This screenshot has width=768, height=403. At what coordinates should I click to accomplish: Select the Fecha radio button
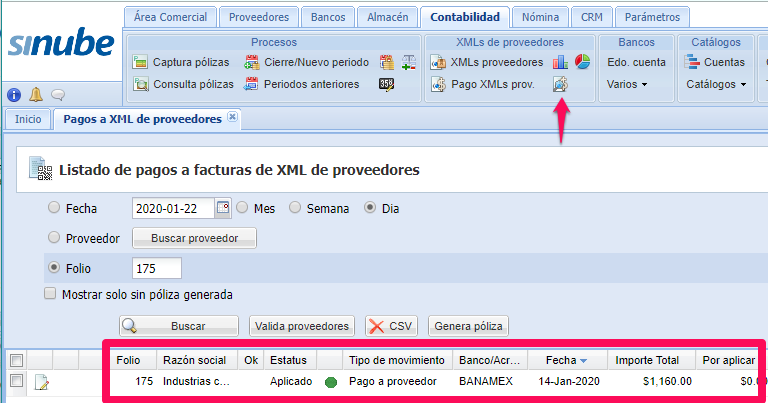[53, 208]
